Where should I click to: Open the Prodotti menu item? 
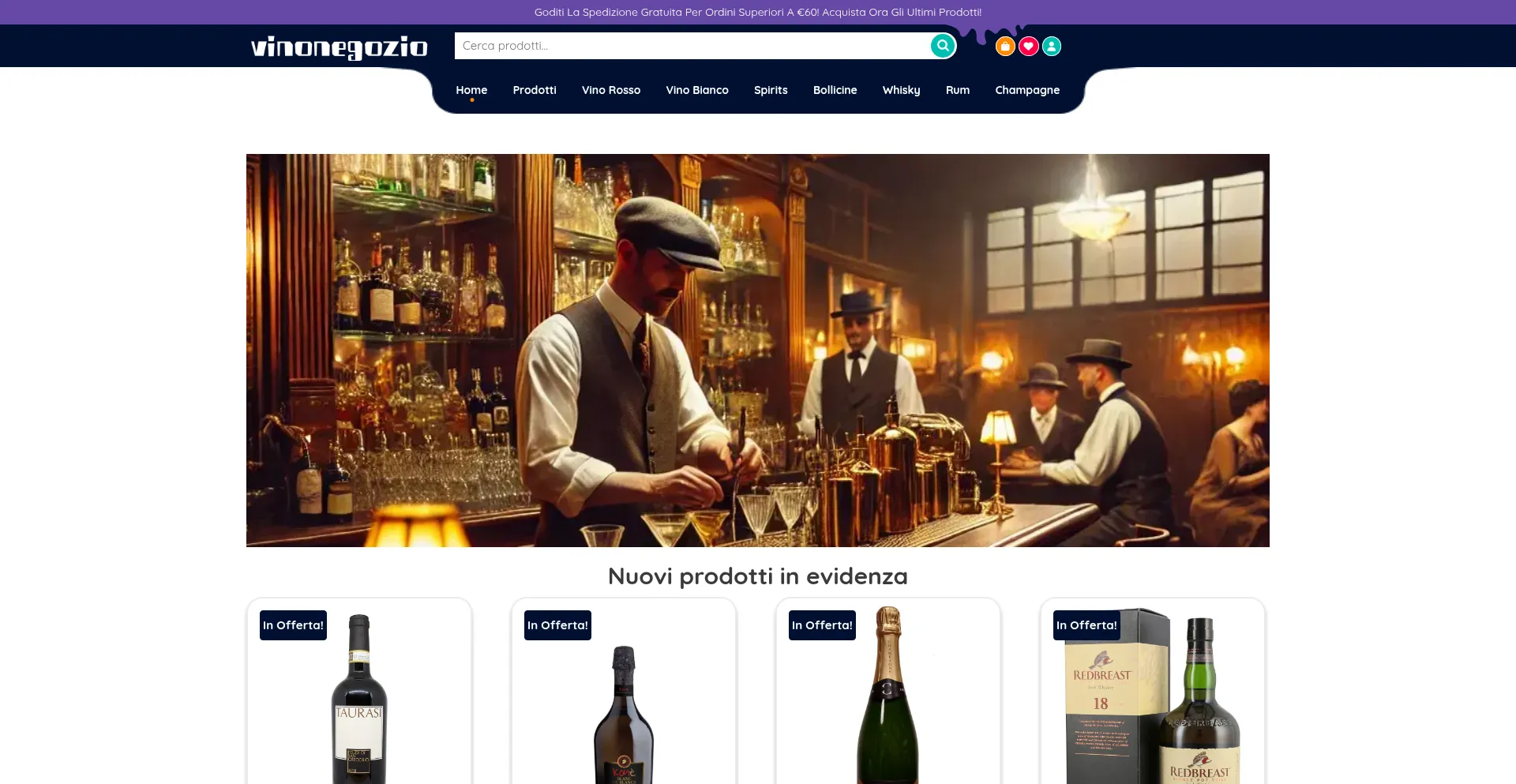click(x=534, y=89)
